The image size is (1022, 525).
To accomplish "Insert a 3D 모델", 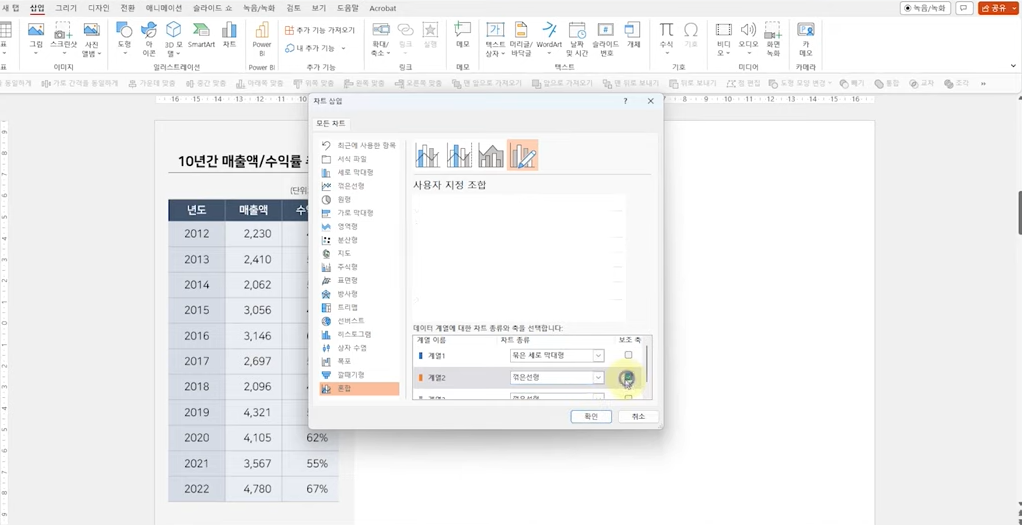I will click(173, 38).
